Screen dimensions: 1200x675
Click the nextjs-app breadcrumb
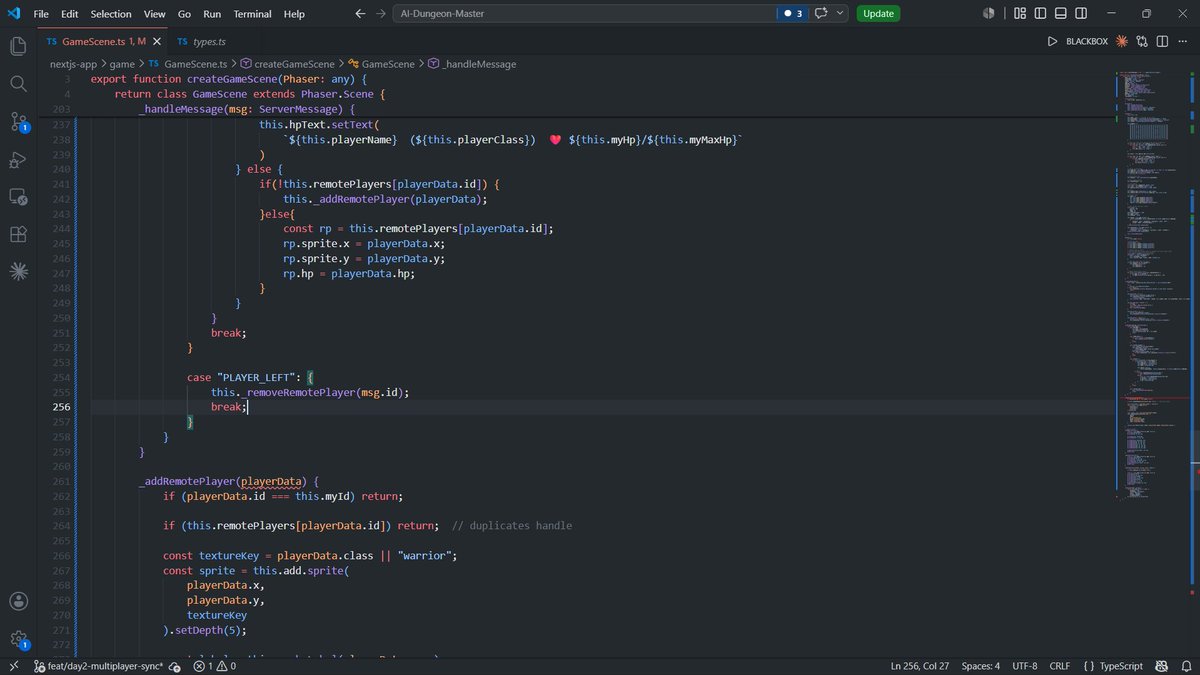point(73,64)
